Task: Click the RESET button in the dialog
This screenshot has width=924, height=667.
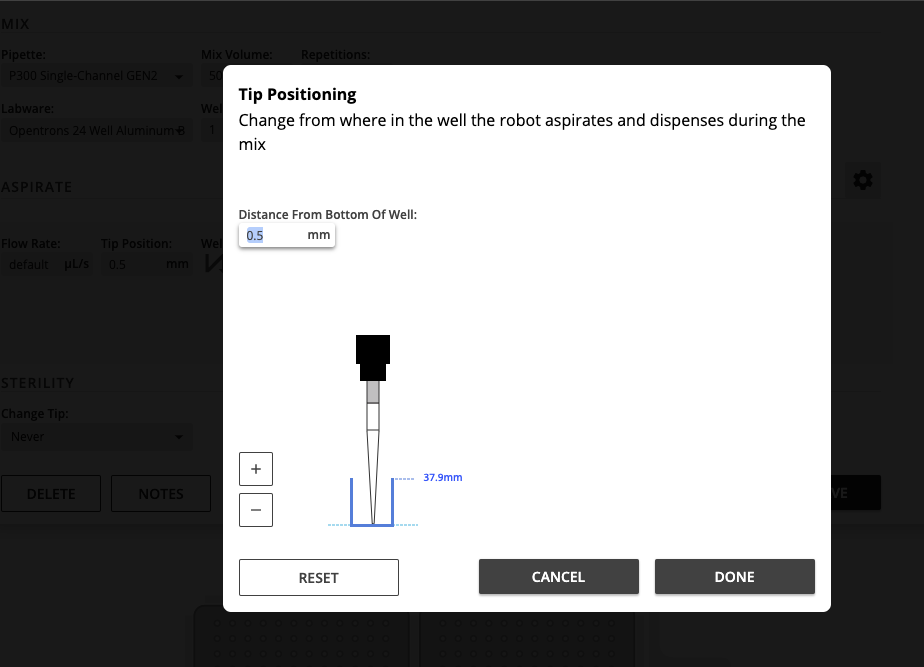Action: 318,577
